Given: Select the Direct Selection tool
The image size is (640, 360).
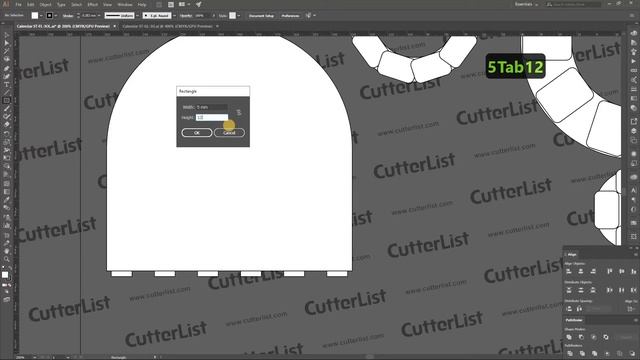Looking at the screenshot, I should (7, 43).
